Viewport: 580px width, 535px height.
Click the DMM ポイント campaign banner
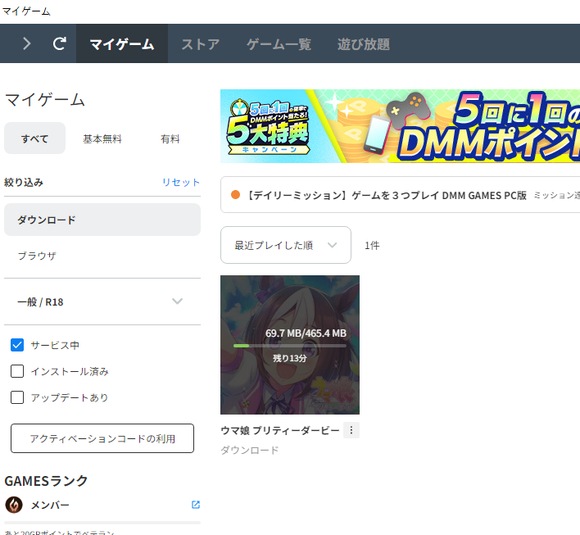(400, 126)
